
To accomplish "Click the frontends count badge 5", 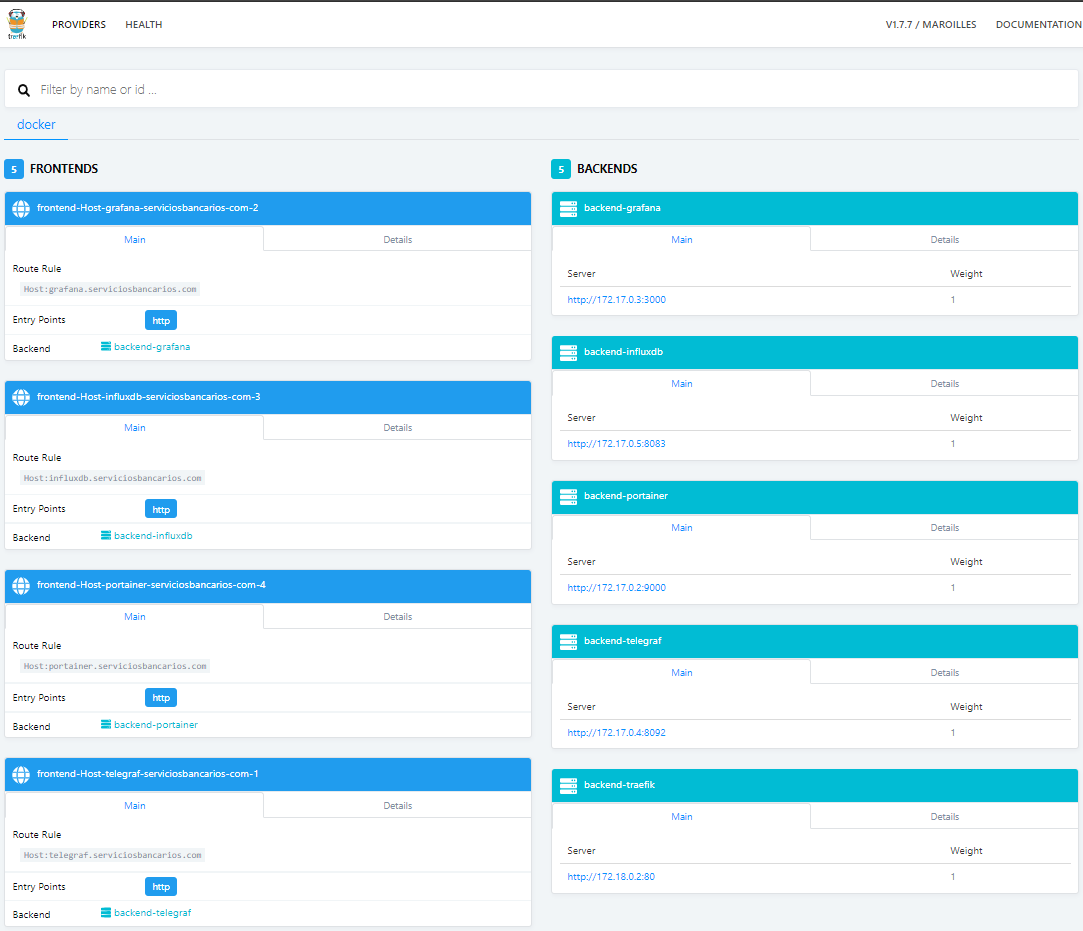I will coord(14,169).
